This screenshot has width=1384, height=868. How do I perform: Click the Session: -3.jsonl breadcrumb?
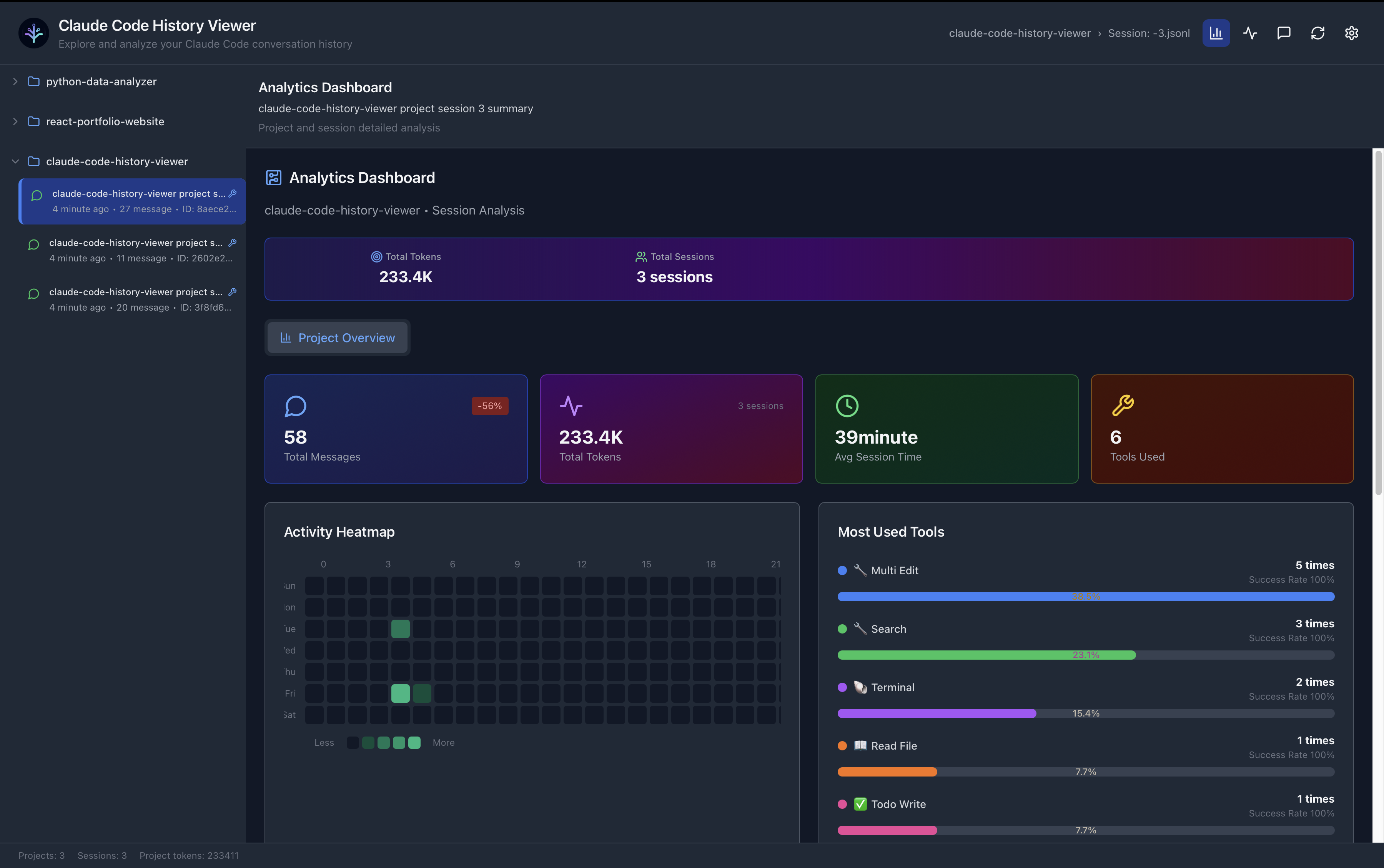coord(1149,33)
